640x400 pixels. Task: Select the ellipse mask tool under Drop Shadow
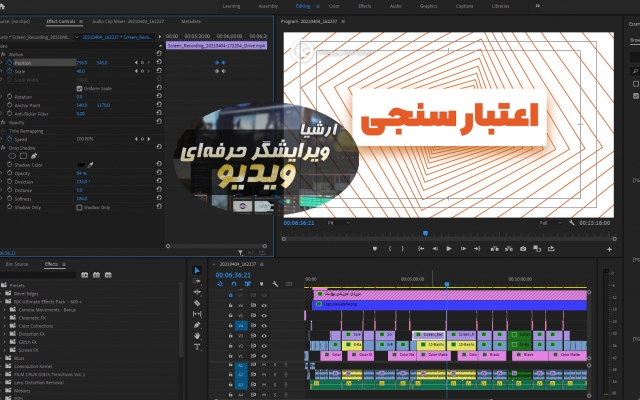[12, 156]
